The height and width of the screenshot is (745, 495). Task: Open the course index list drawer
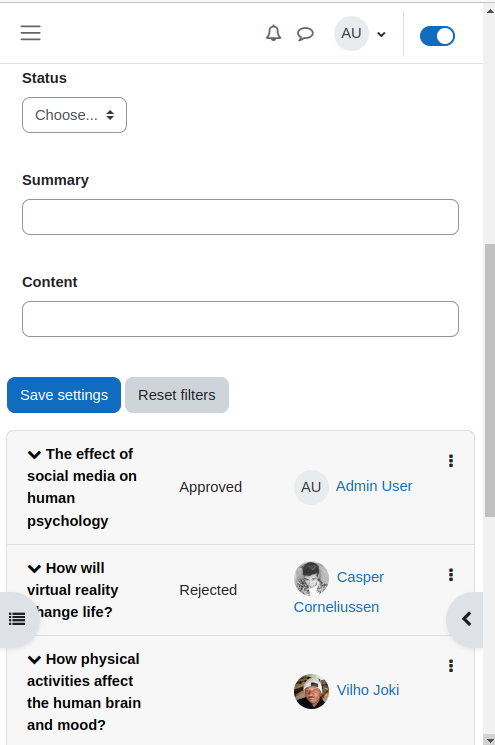pyautogui.click(x=17, y=619)
